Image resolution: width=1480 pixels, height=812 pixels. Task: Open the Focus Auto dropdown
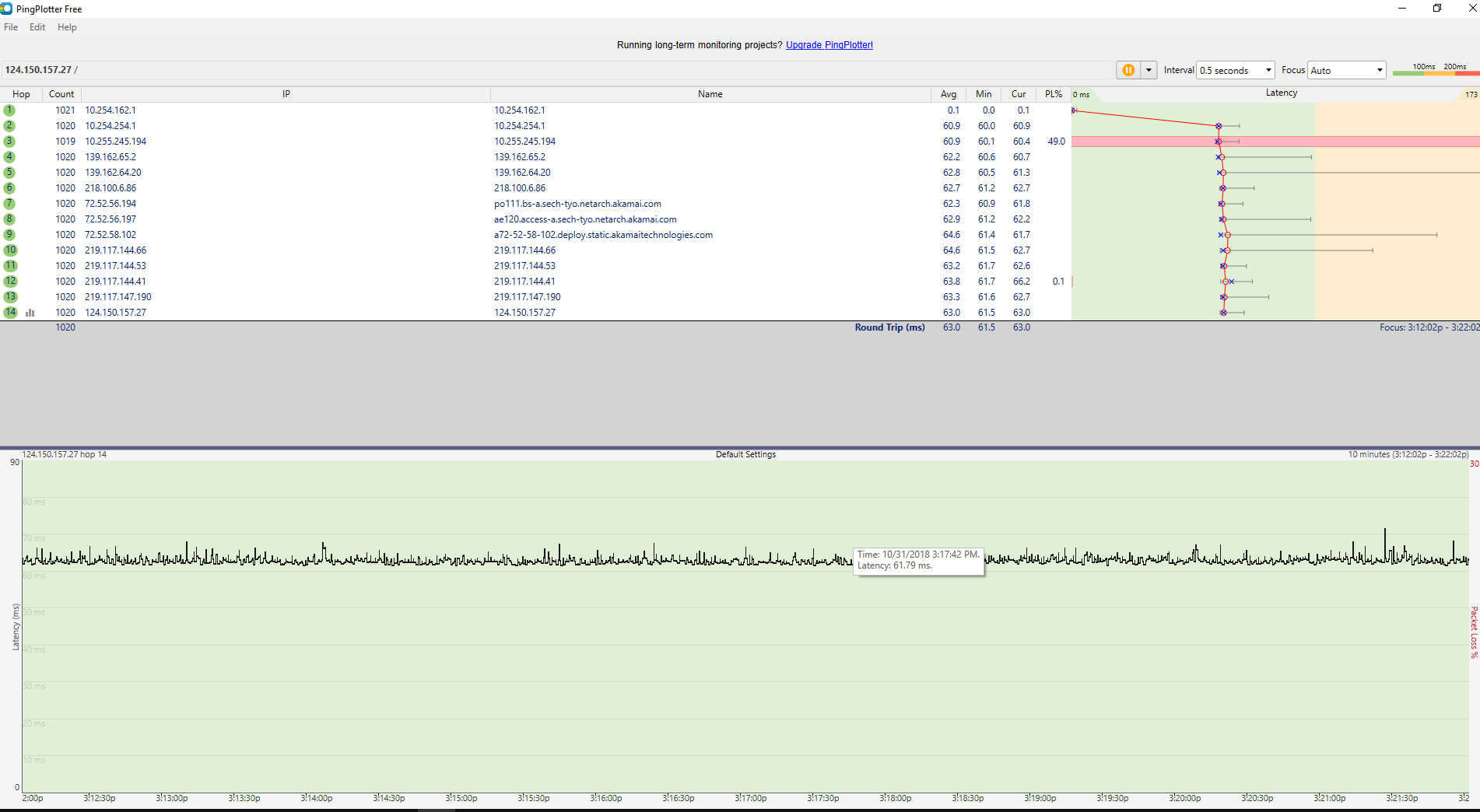(x=1347, y=70)
